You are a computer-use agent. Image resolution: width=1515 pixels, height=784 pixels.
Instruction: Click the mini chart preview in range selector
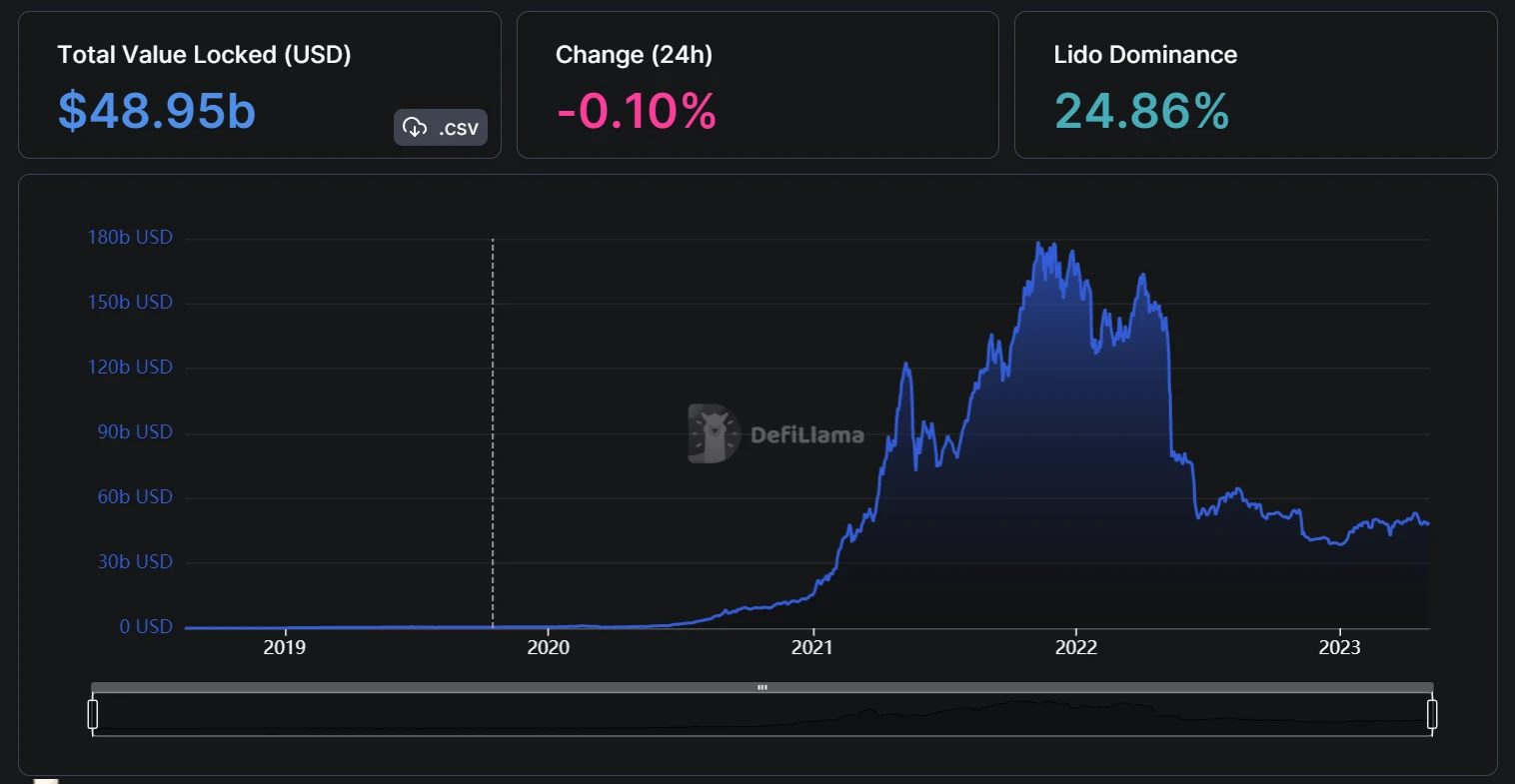[761, 715]
